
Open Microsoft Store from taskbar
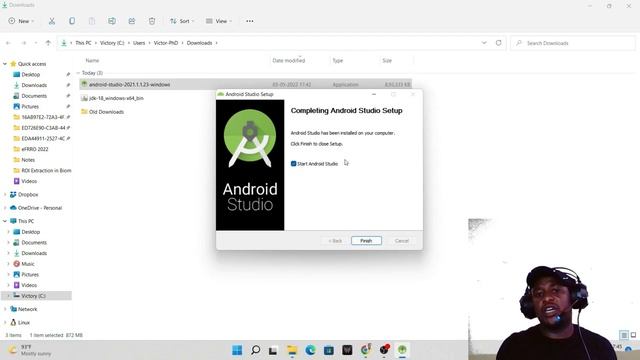[x=329, y=350]
